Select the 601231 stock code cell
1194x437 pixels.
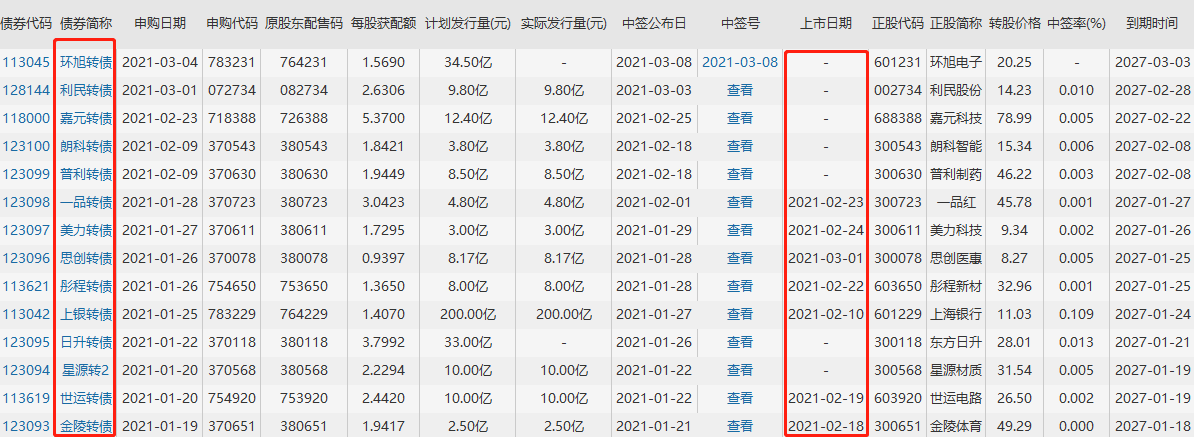click(x=897, y=62)
